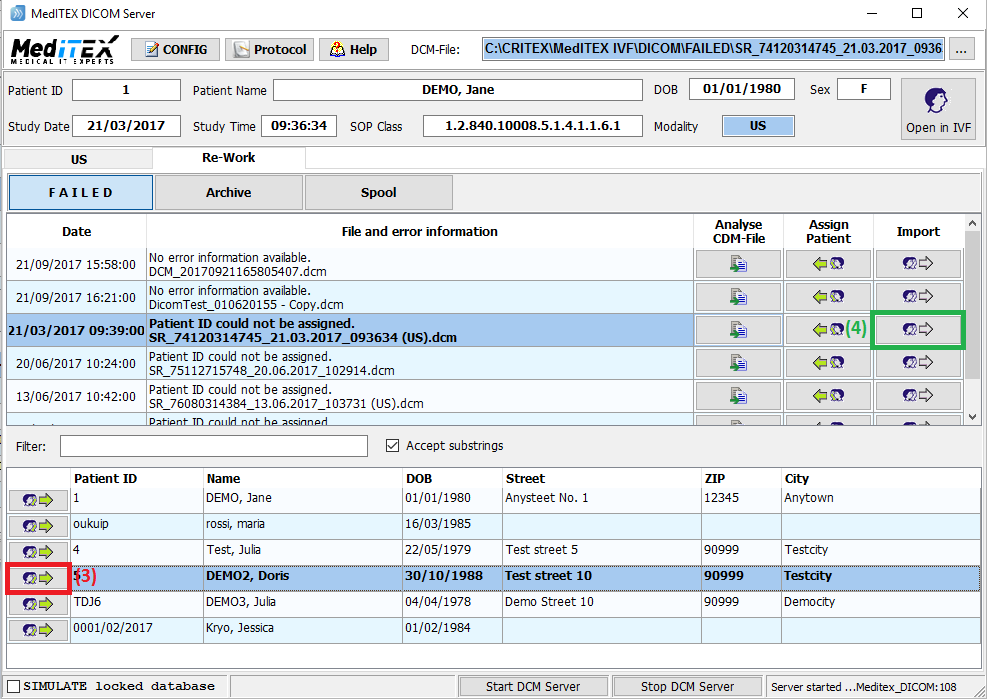Assign file to patient DEMO3, Julia
Viewport: 987px width, 699px height.
pyautogui.click(x=38, y=604)
